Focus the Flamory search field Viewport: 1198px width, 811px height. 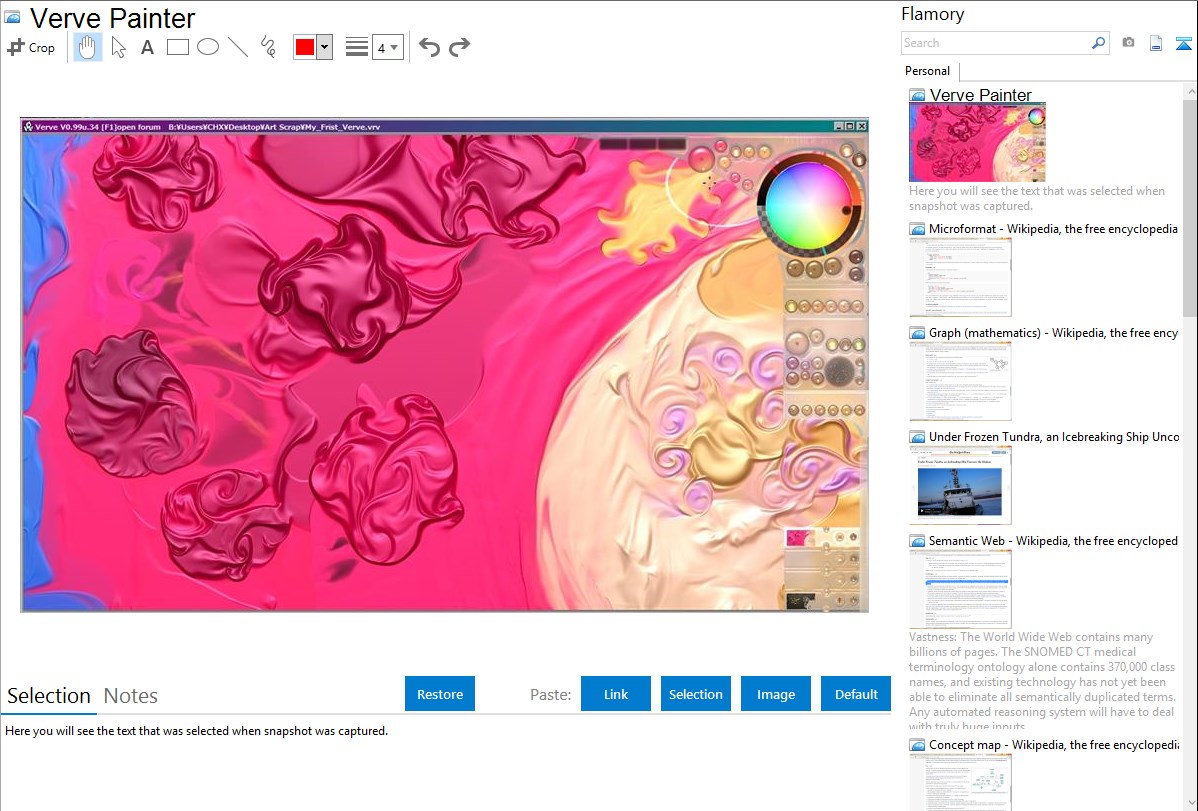(996, 43)
